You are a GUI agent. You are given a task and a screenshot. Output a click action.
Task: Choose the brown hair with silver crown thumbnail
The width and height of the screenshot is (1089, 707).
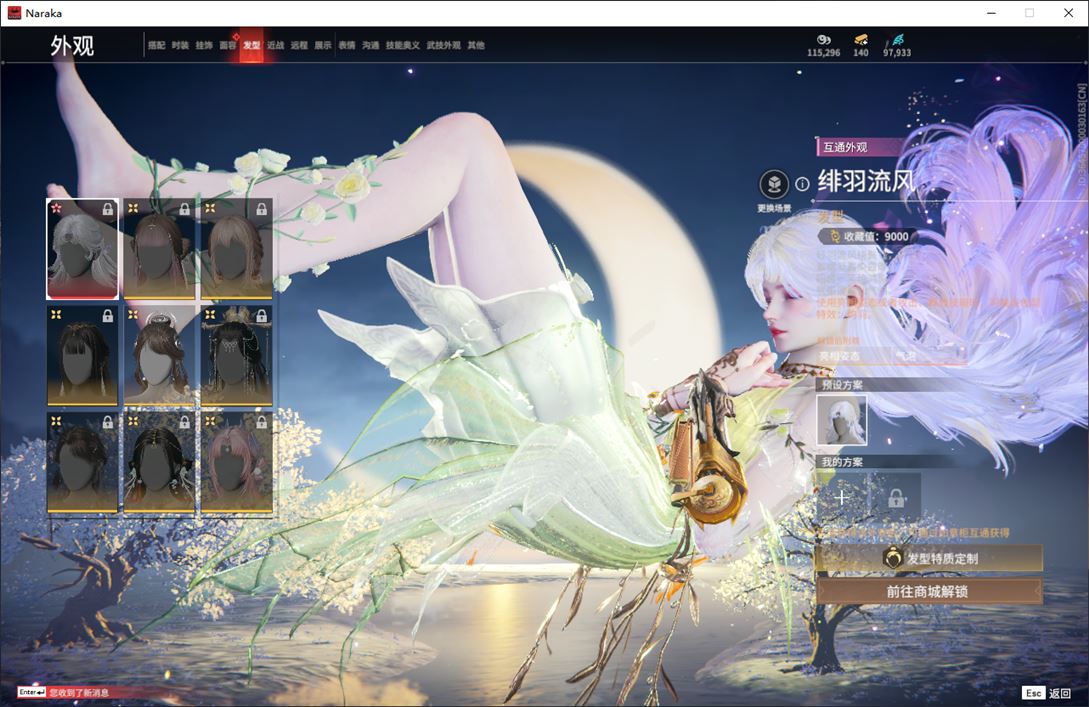tap(159, 356)
